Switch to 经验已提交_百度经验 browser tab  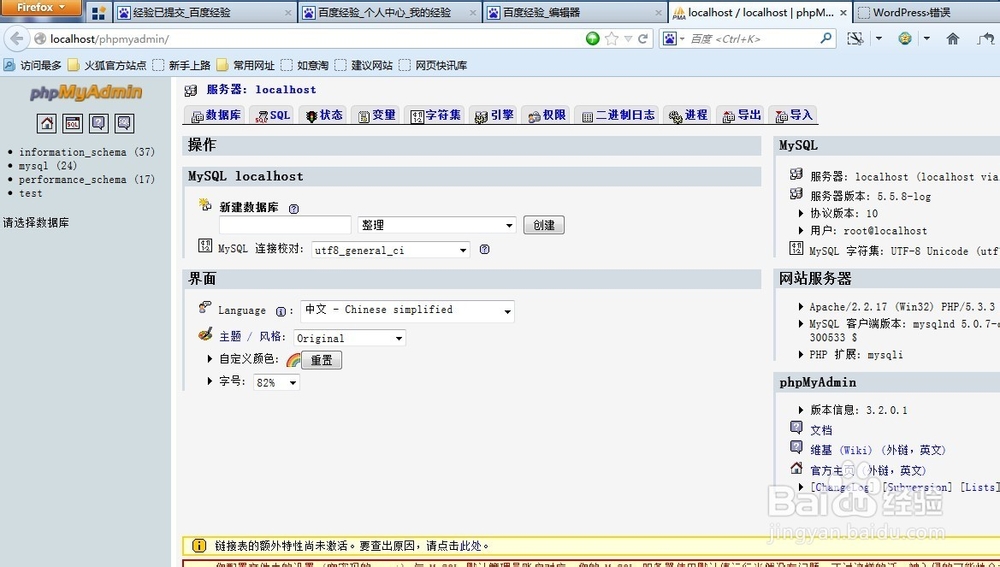coord(204,12)
